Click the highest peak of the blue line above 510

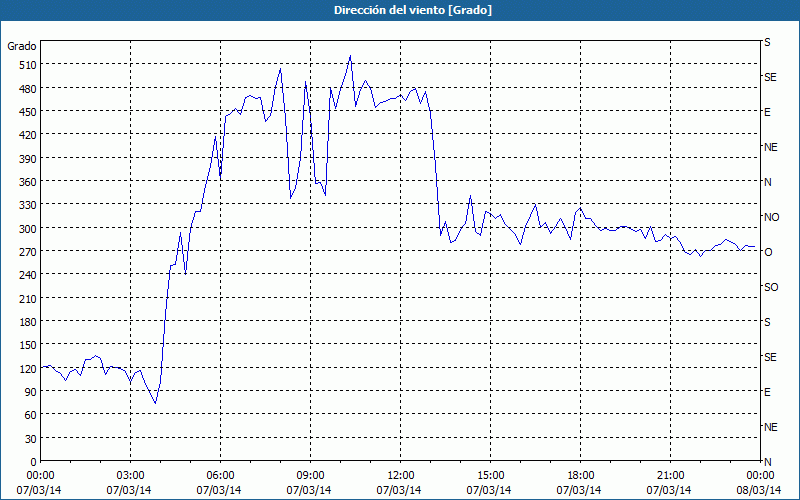click(x=350, y=56)
